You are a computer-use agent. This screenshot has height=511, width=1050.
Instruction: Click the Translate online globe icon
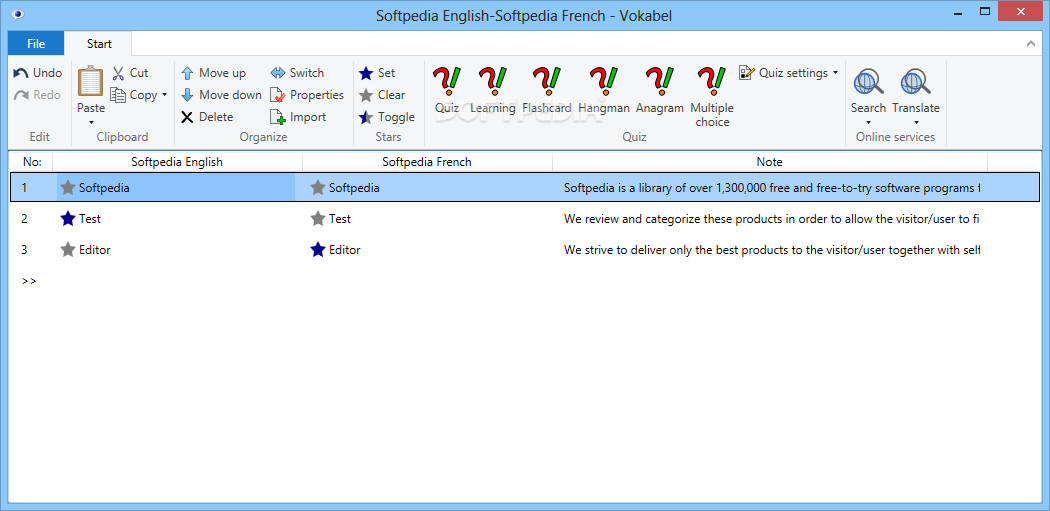[x=915, y=82]
